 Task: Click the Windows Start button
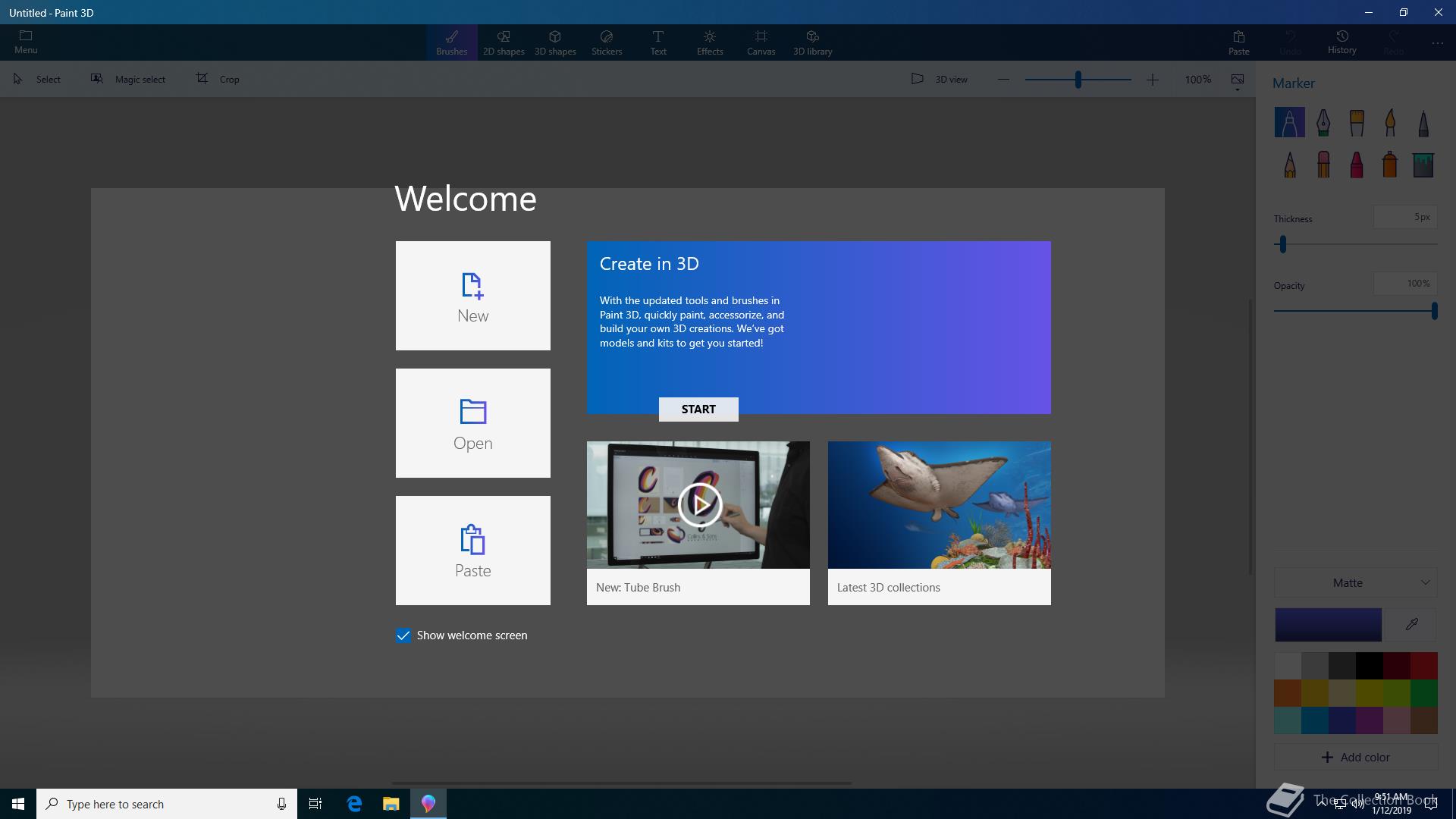pyautogui.click(x=18, y=804)
